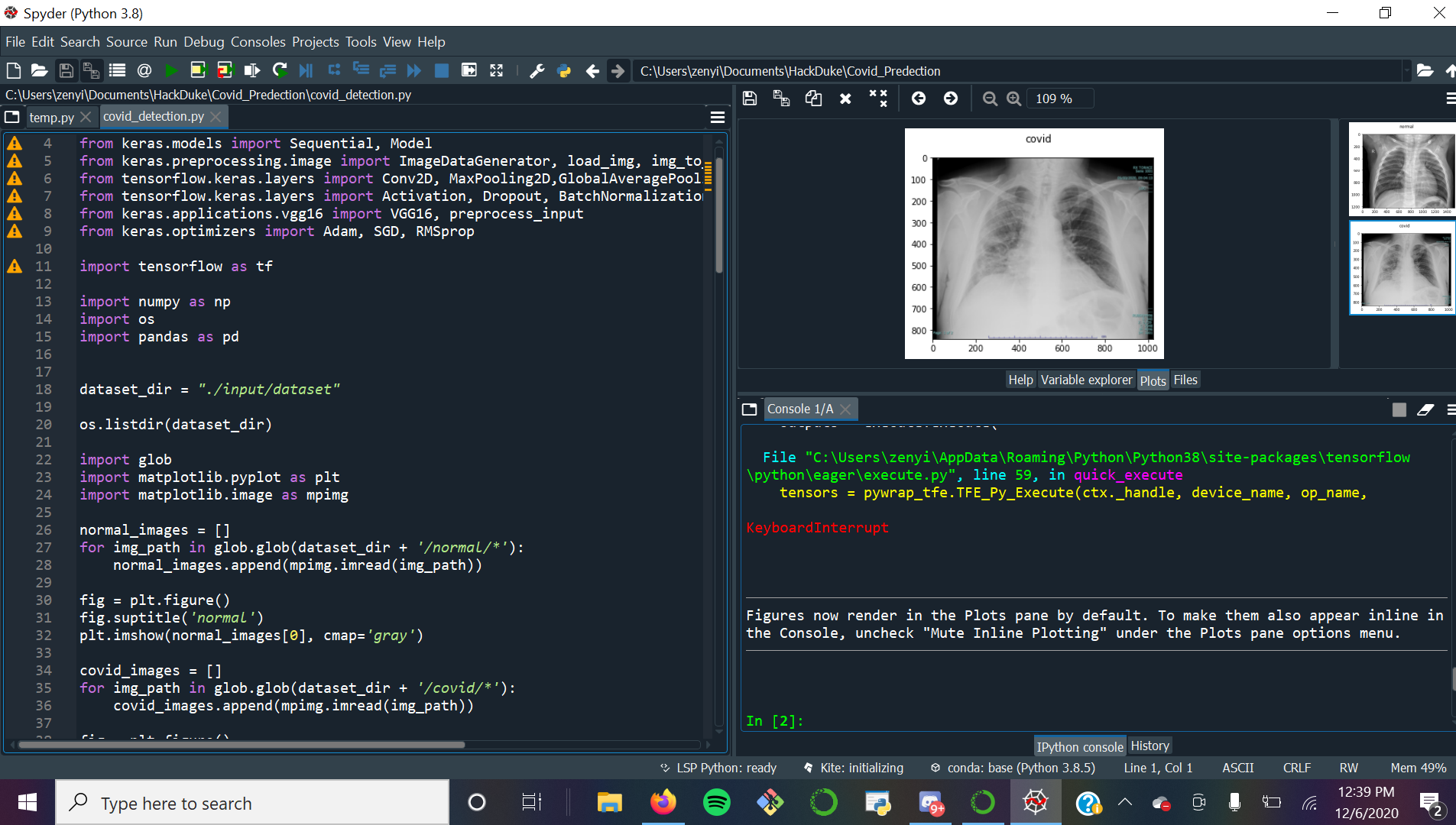
Task: Maximize the current pane
Action: (496, 71)
